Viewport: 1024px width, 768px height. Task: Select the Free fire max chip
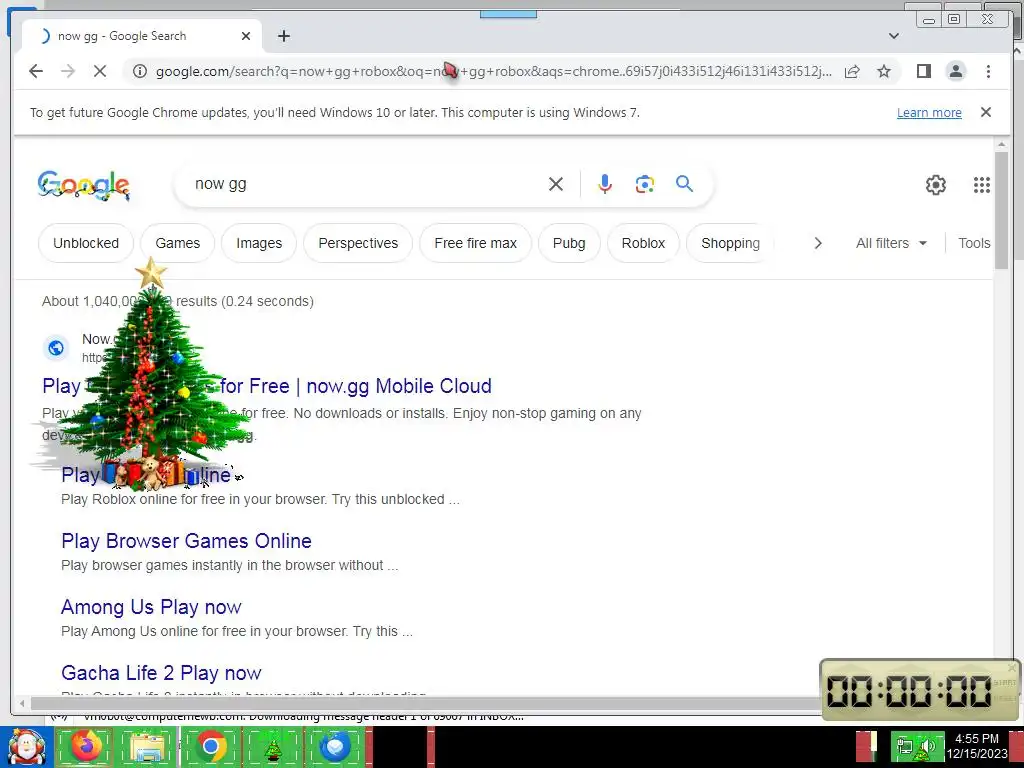coord(475,243)
